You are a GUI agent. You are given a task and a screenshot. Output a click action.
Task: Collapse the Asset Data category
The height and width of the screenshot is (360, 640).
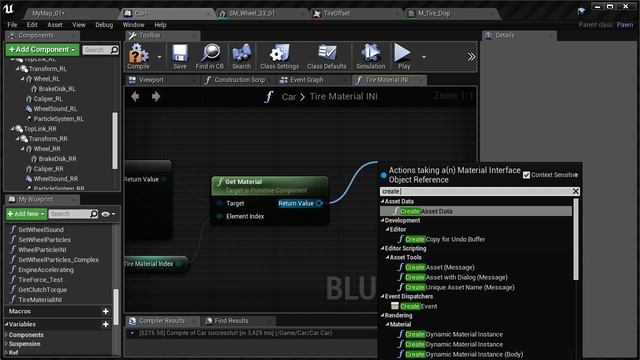pos(382,201)
